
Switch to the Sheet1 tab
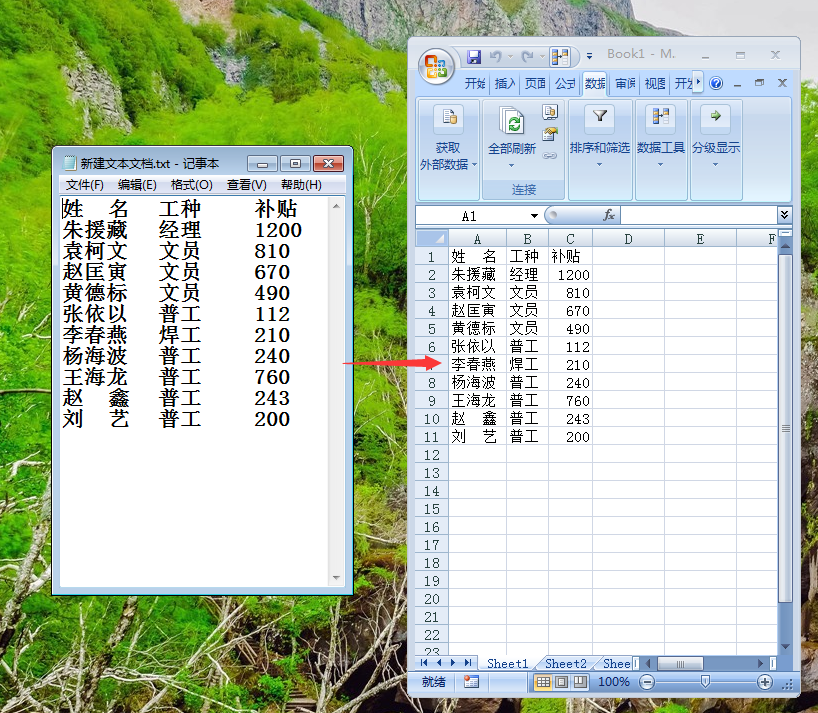pyautogui.click(x=508, y=663)
